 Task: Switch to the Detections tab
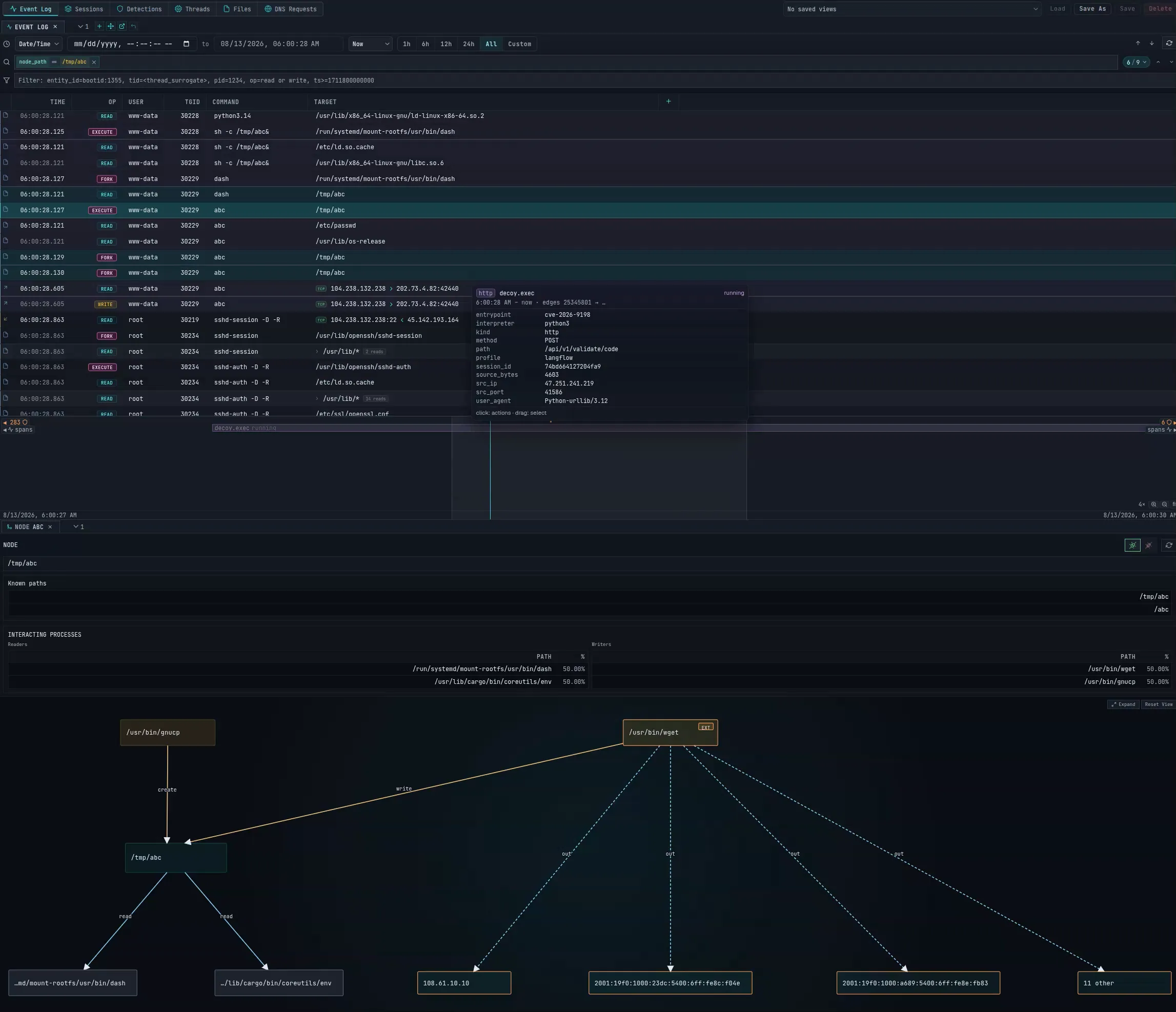pos(139,9)
